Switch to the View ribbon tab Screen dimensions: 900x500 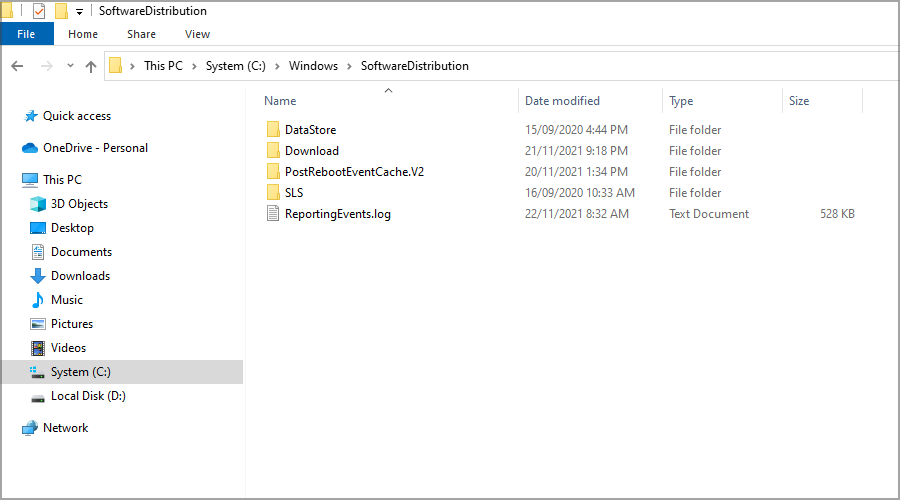tap(197, 34)
